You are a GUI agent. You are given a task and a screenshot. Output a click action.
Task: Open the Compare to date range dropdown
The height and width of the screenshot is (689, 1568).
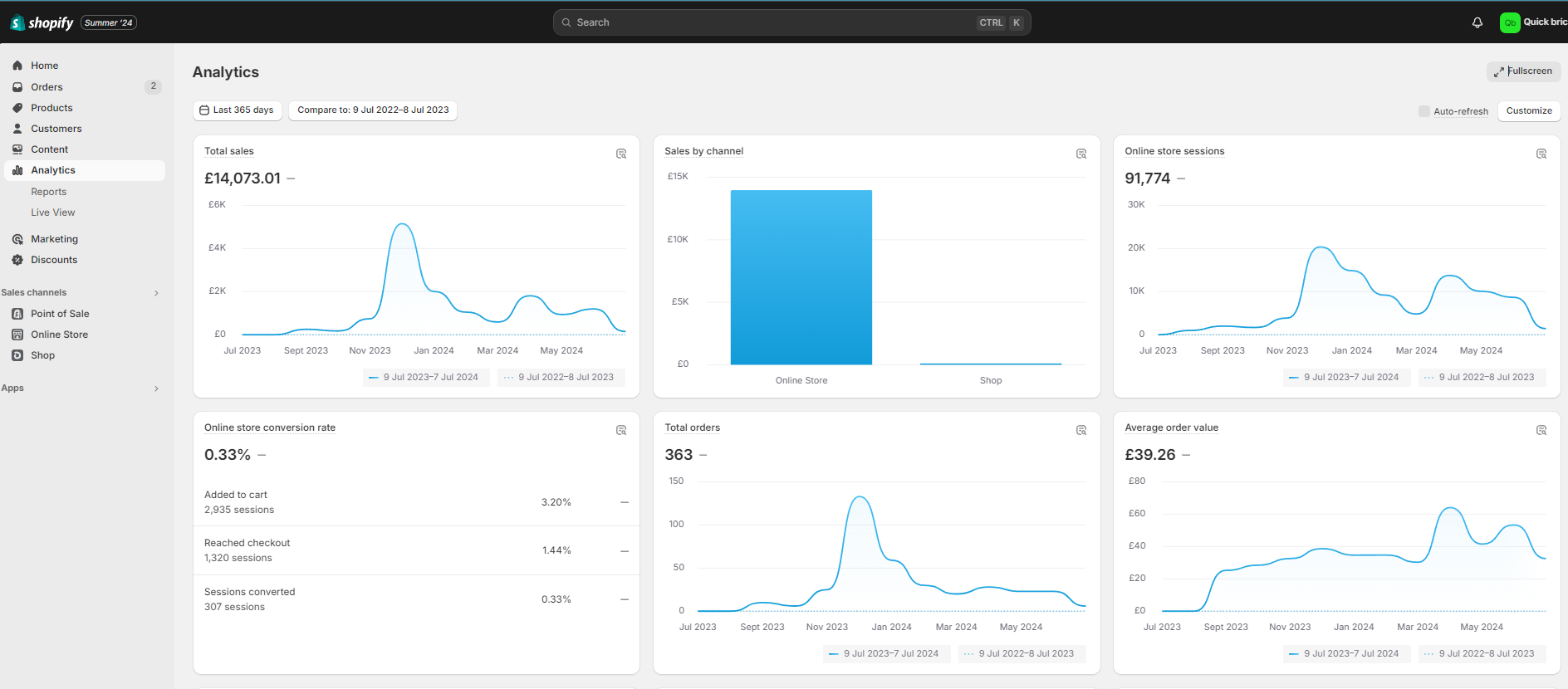[x=373, y=110]
